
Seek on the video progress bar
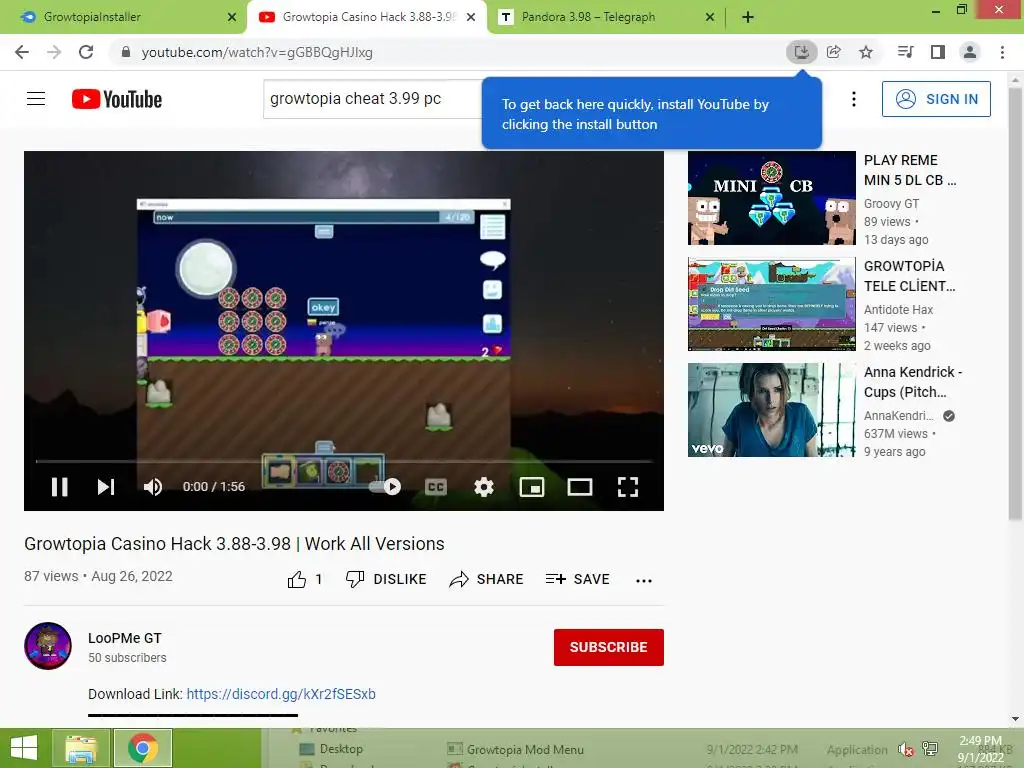344,461
